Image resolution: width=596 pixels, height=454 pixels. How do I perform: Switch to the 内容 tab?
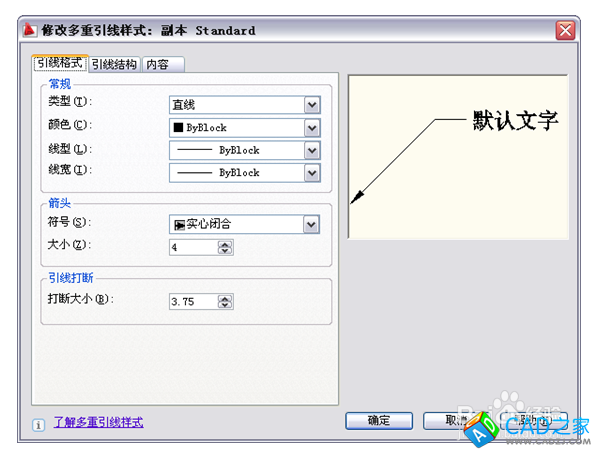[x=163, y=64]
